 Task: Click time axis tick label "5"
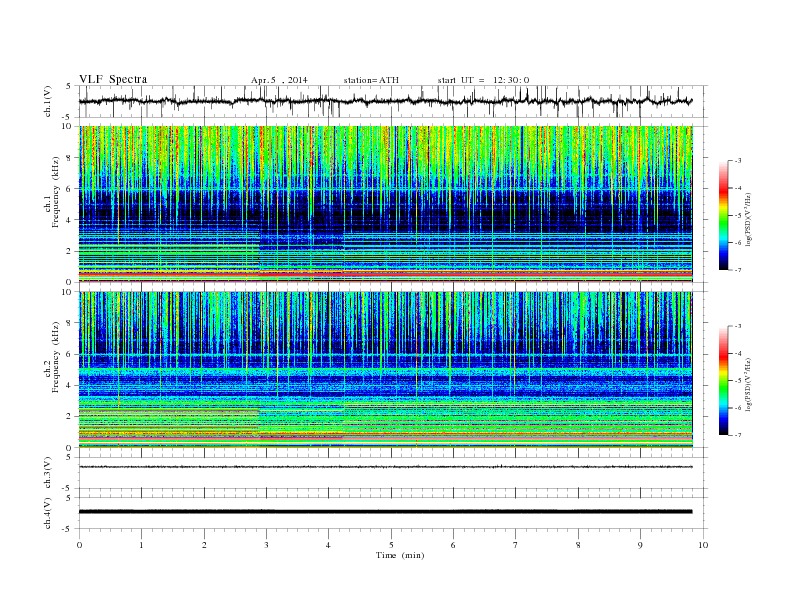(x=391, y=545)
